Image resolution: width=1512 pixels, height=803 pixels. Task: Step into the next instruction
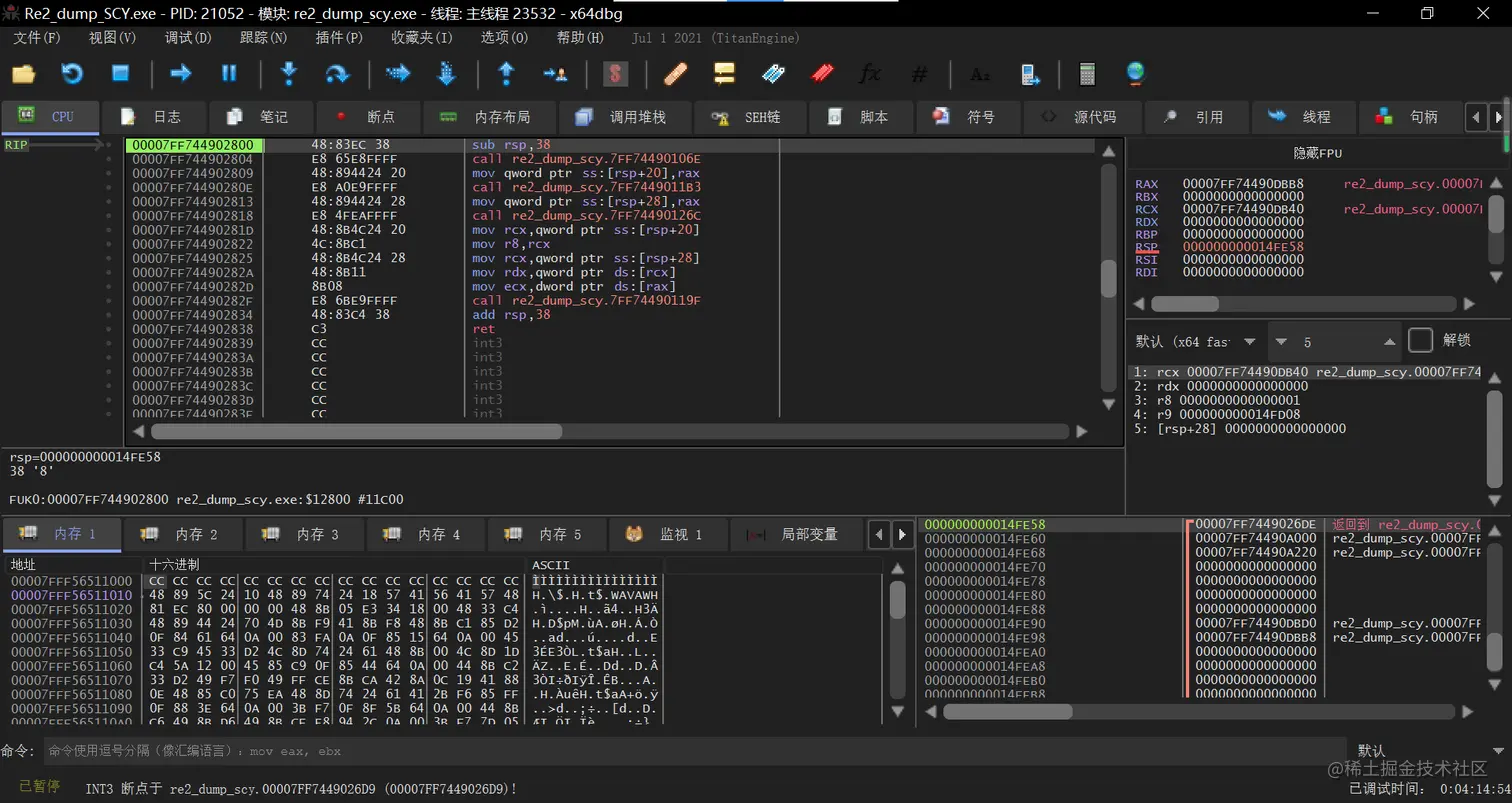(289, 73)
